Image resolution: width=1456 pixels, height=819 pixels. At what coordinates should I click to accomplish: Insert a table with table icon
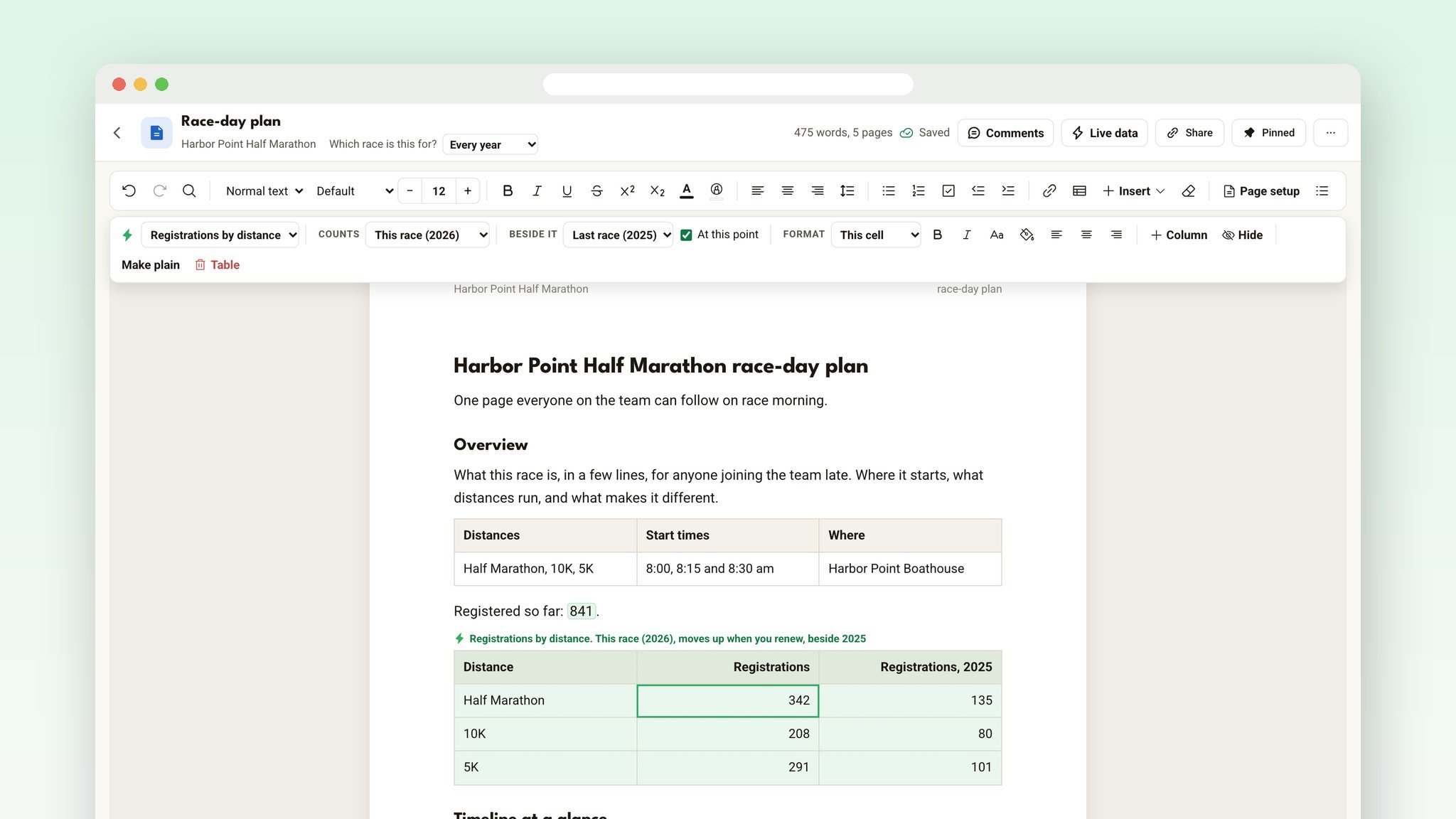1079,191
